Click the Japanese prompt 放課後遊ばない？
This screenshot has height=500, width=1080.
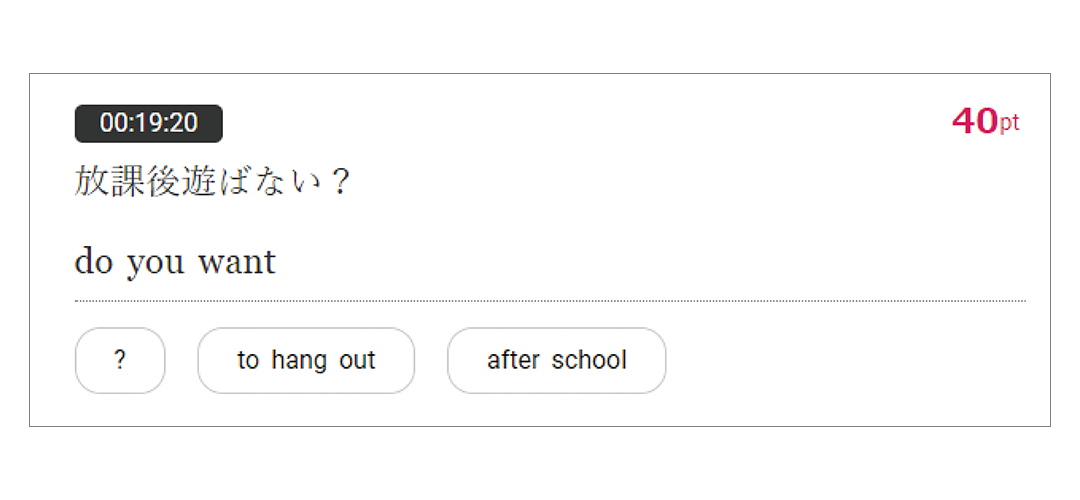coord(211,182)
